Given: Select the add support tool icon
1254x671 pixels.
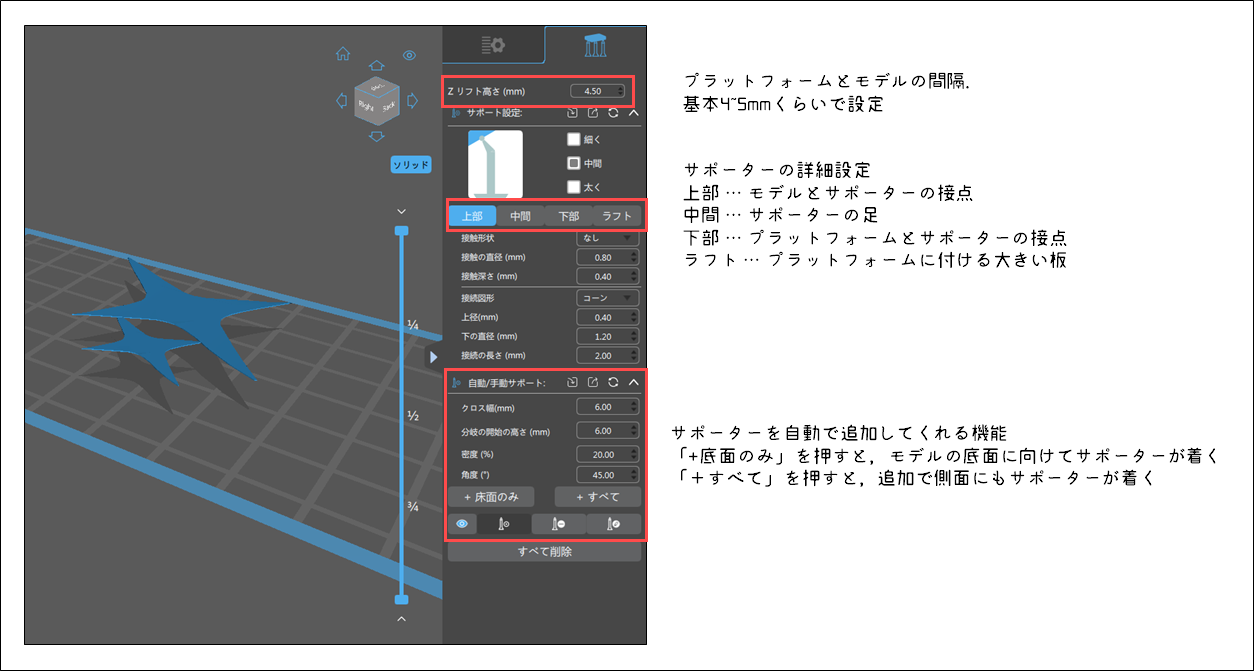Looking at the screenshot, I should 504,523.
